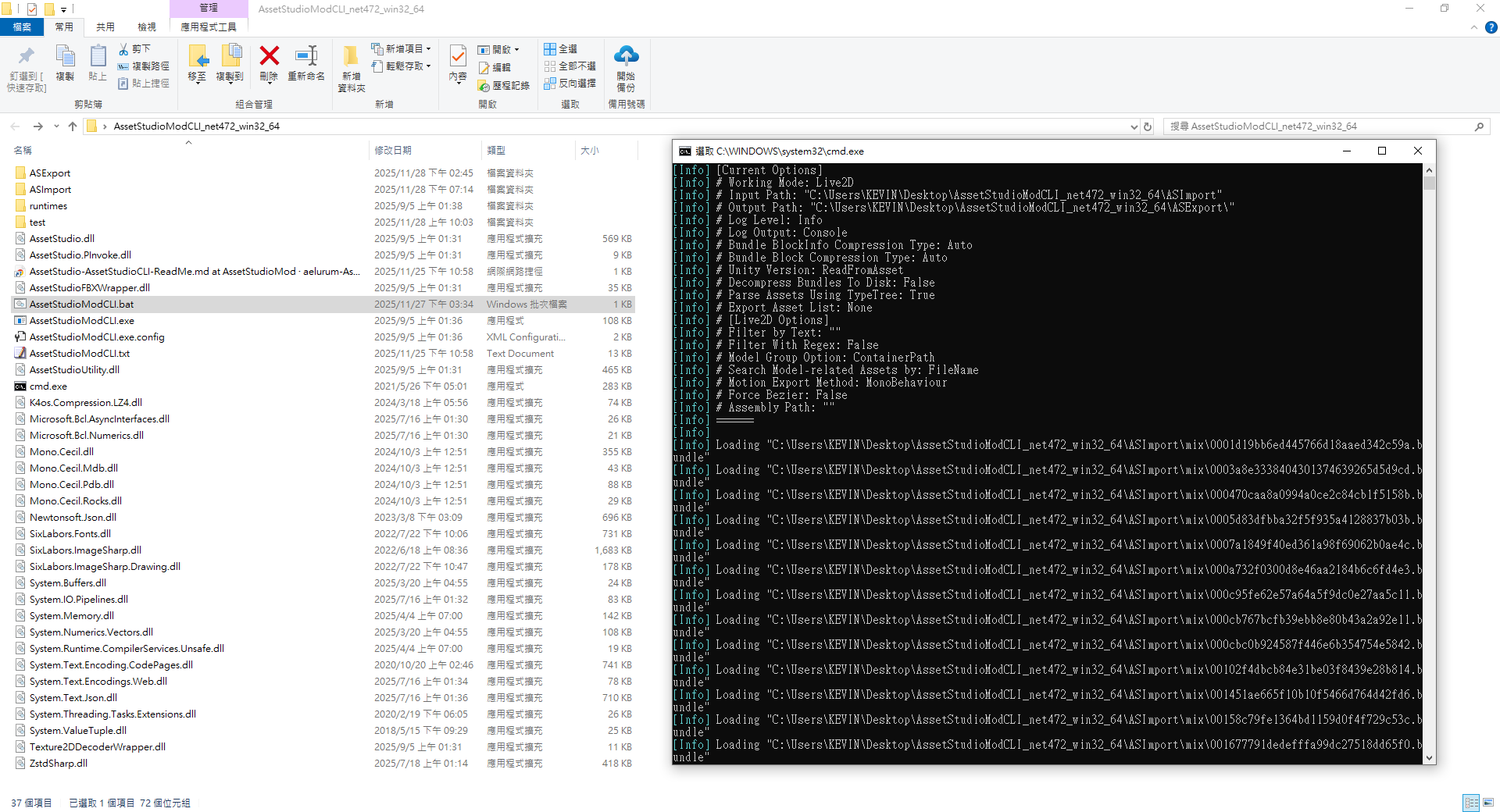Sort files by the Modified Date (修改日期) column
This screenshot has width=1500, height=812.
[x=393, y=151]
